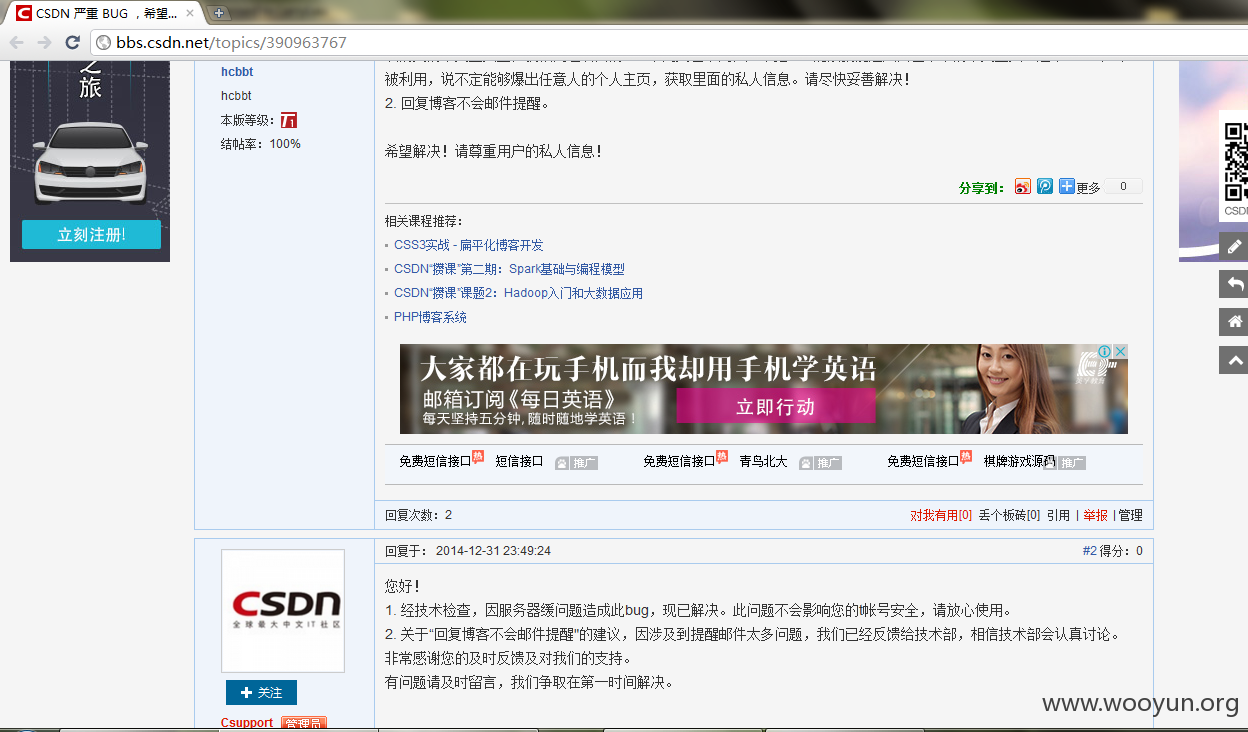Screen dimensions: 1248x732
Task: Click the CSDN avatar image of Csupport
Action: [x=283, y=611]
